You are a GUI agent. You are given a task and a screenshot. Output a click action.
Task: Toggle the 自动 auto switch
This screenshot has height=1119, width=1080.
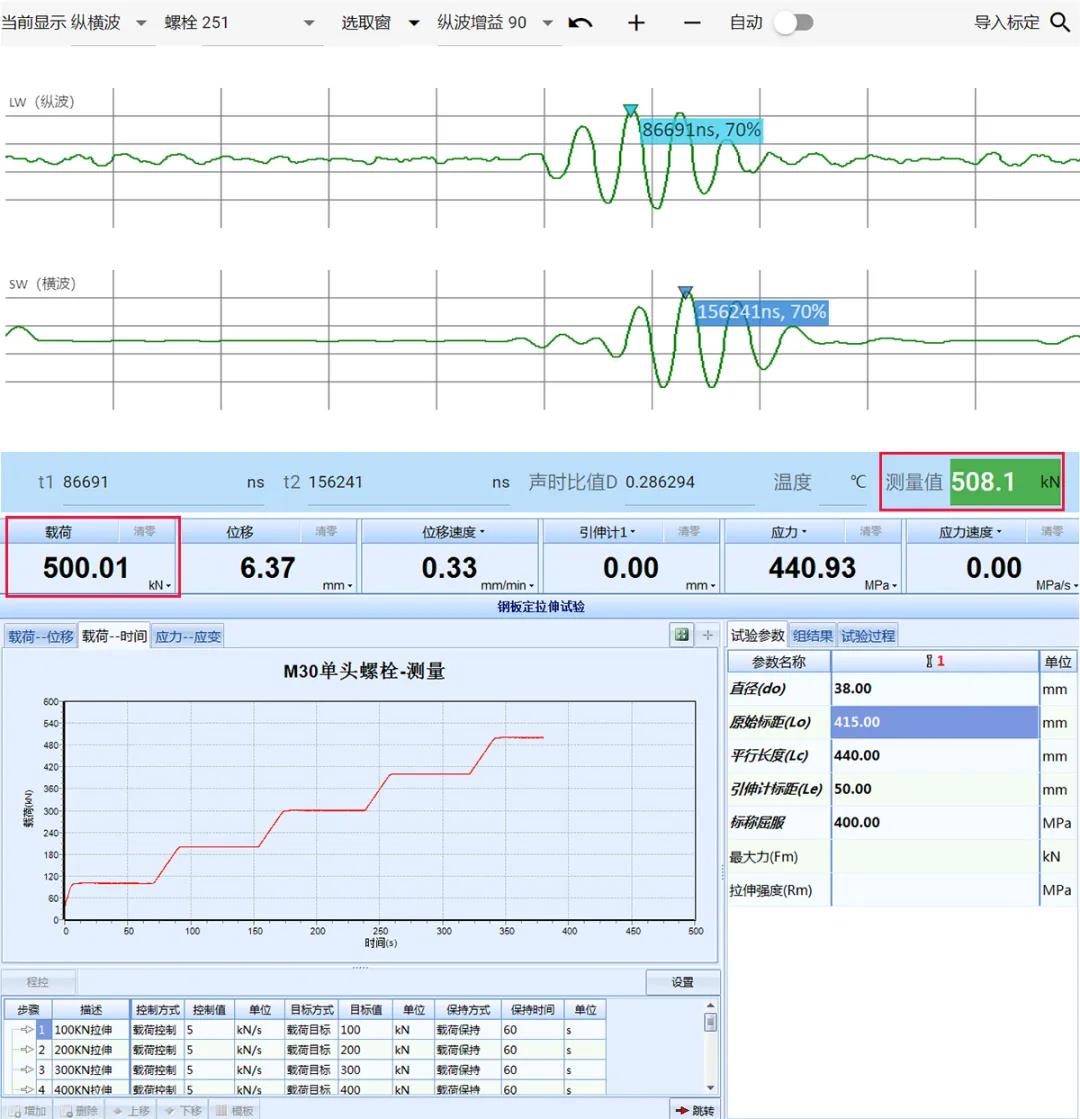tap(793, 22)
